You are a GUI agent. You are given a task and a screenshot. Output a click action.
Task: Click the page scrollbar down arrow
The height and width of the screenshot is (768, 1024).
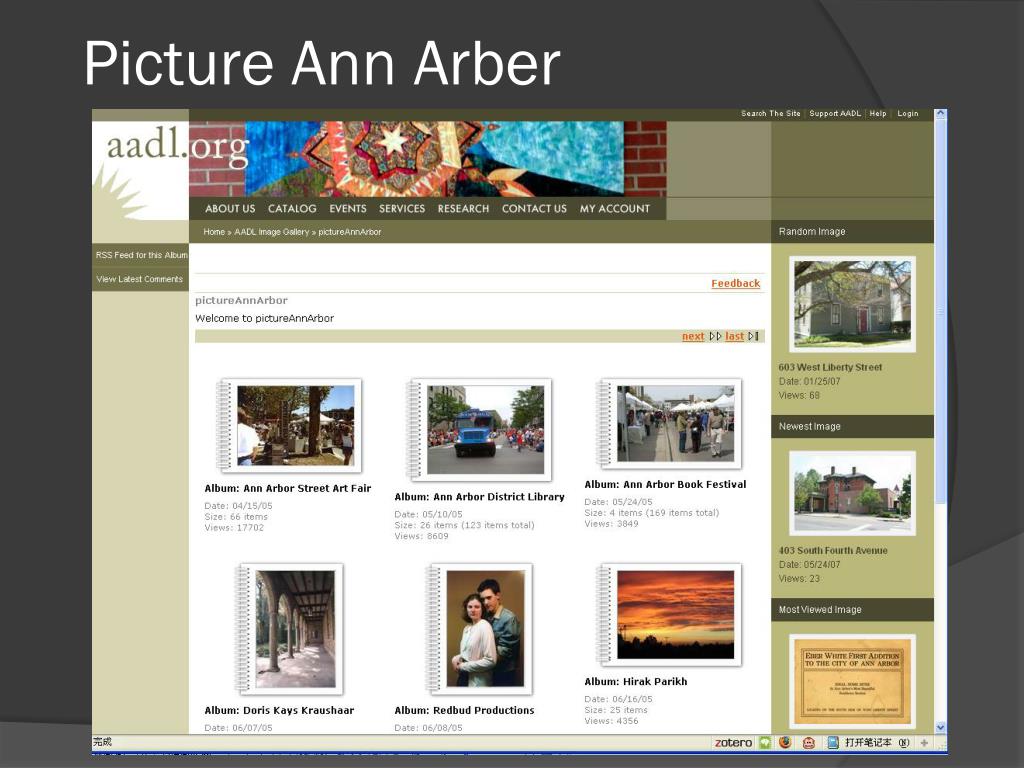click(x=940, y=727)
